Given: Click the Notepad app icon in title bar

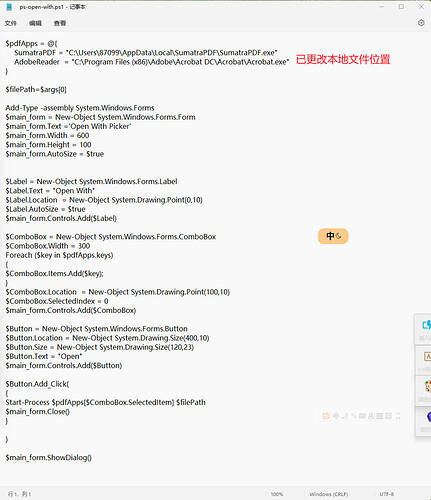Looking at the screenshot, I should click(x=9, y=7).
